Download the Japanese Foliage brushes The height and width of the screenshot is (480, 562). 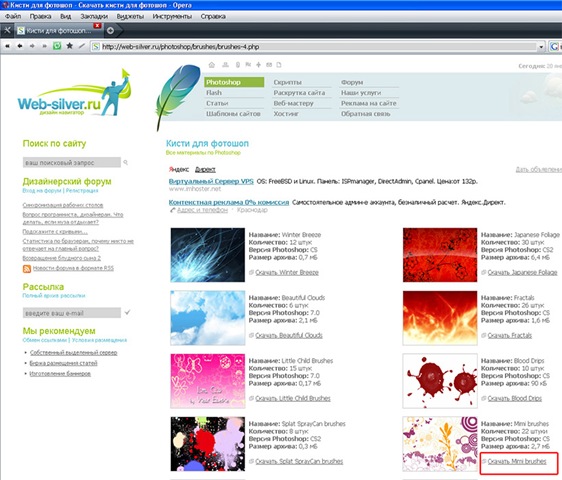tap(523, 272)
